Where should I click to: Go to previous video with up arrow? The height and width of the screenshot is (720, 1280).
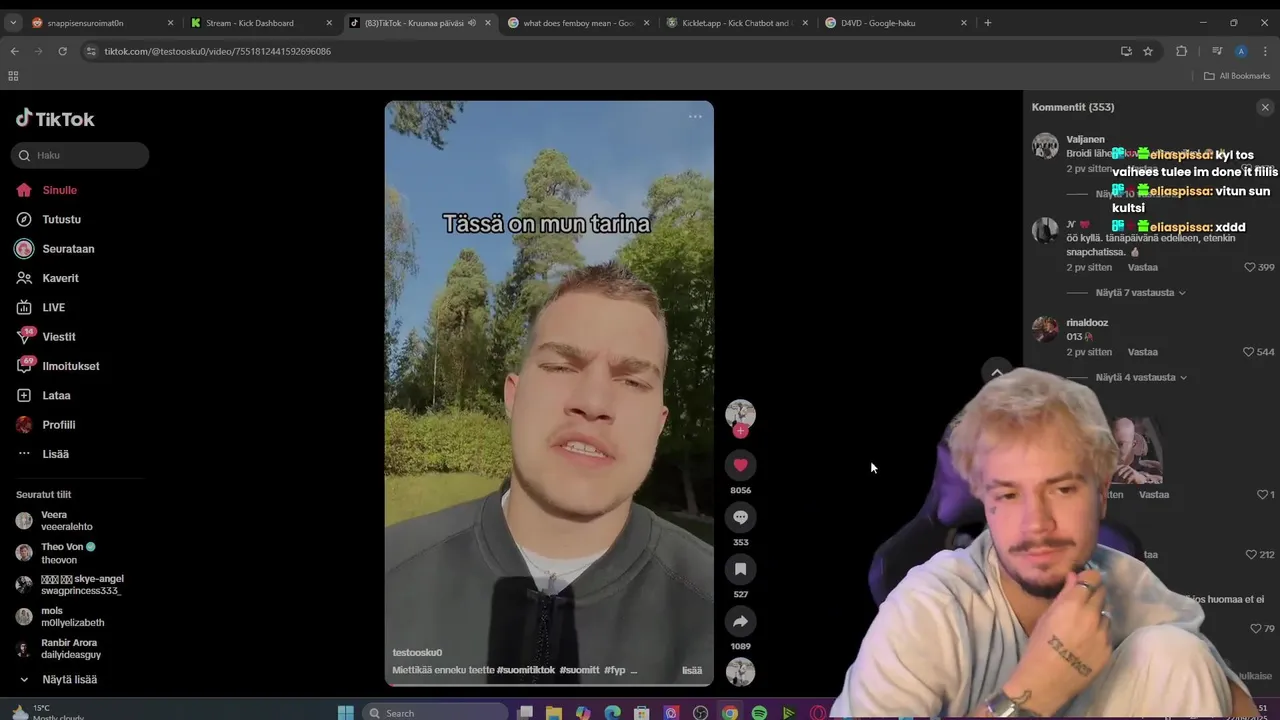(x=997, y=372)
